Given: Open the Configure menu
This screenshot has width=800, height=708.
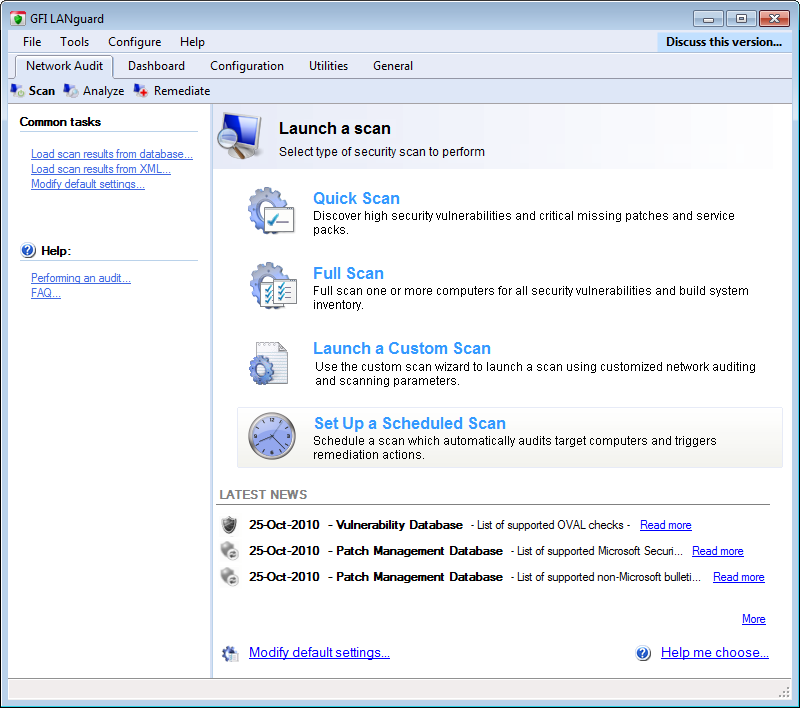Looking at the screenshot, I should coord(135,42).
